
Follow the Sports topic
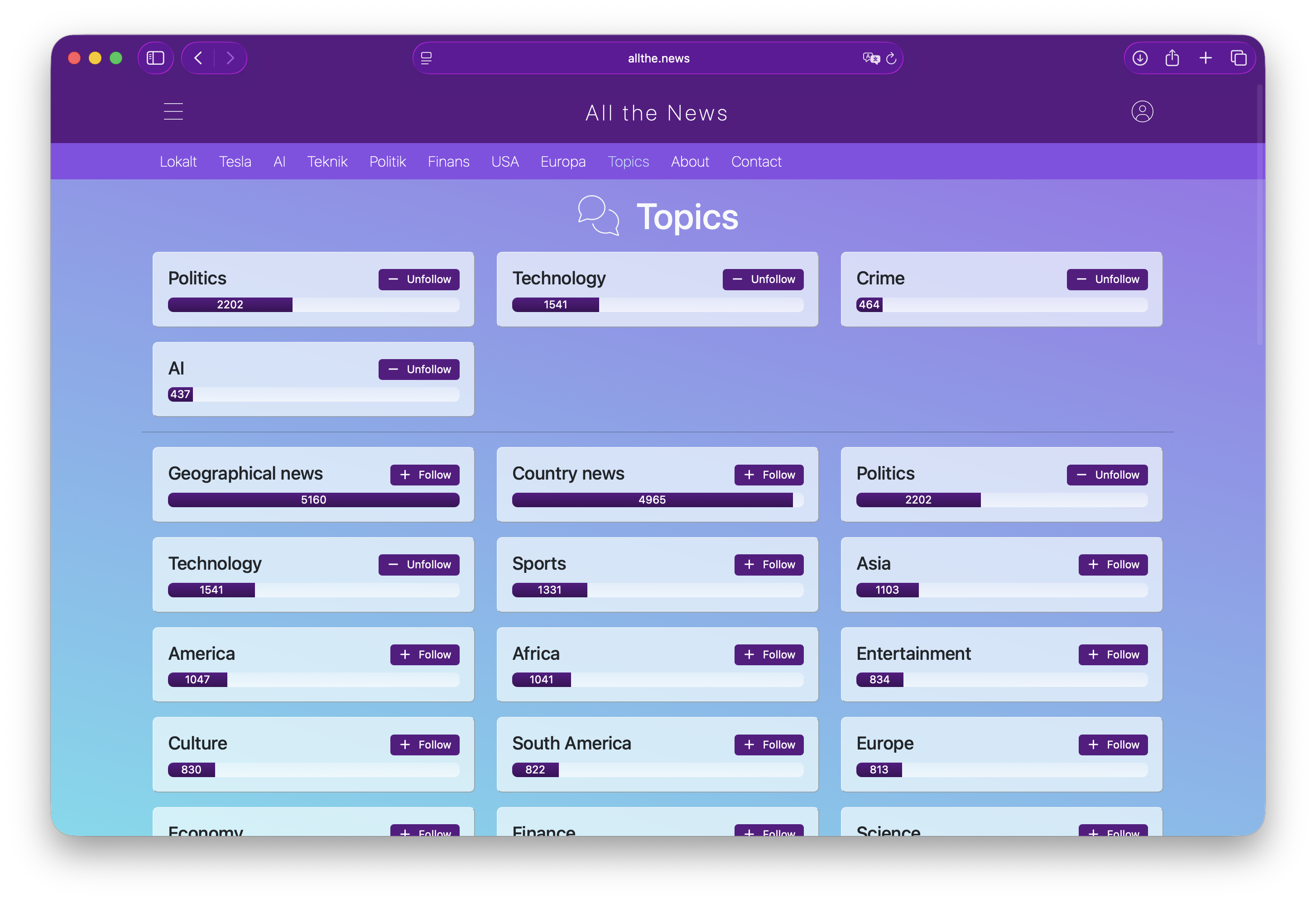pos(768,564)
